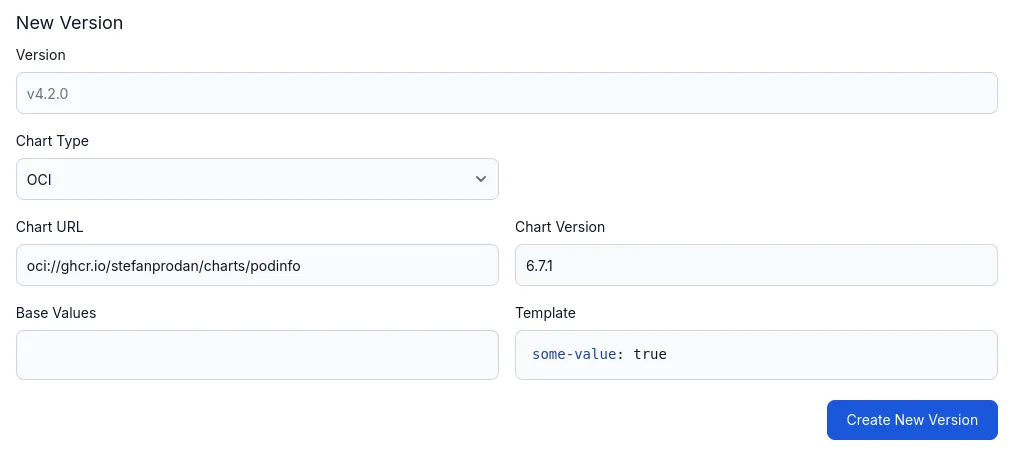Open the Chart Type dropdown

click(x=257, y=179)
